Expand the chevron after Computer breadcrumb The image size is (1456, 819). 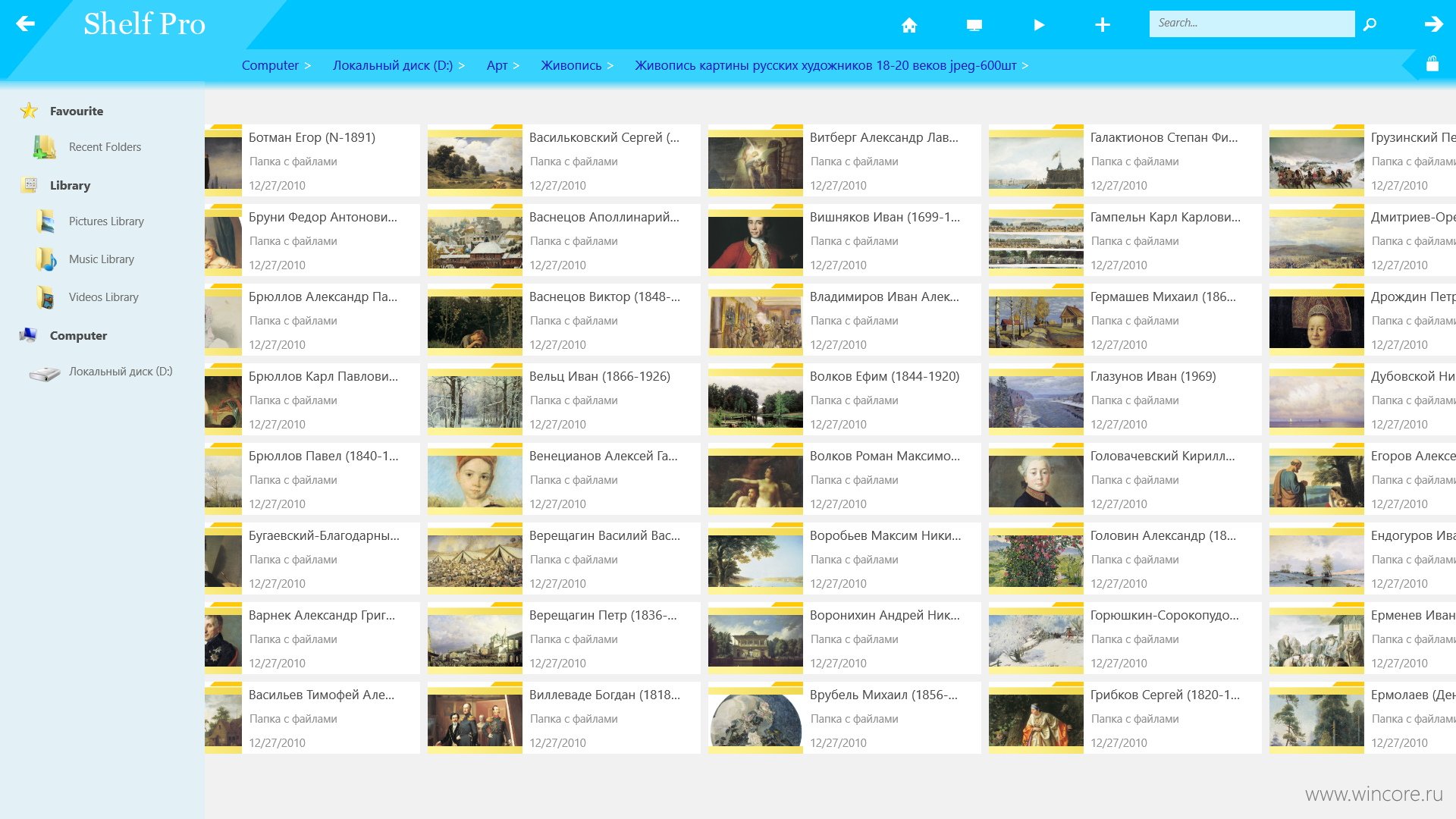point(308,66)
